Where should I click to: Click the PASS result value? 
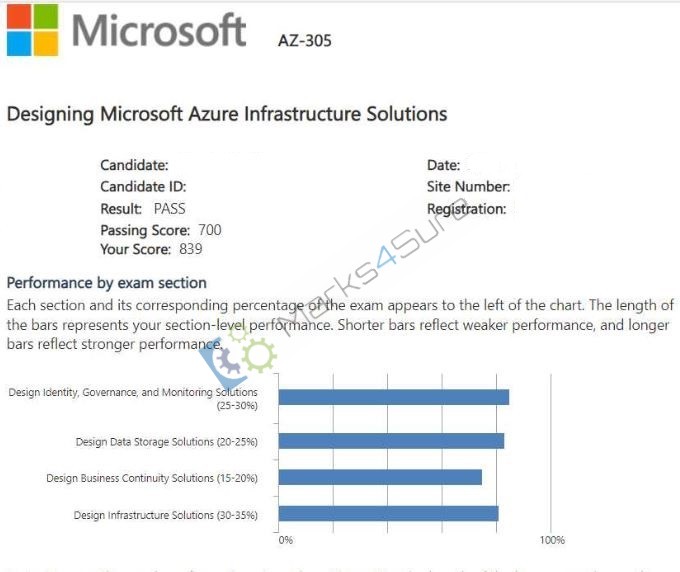coord(170,209)
